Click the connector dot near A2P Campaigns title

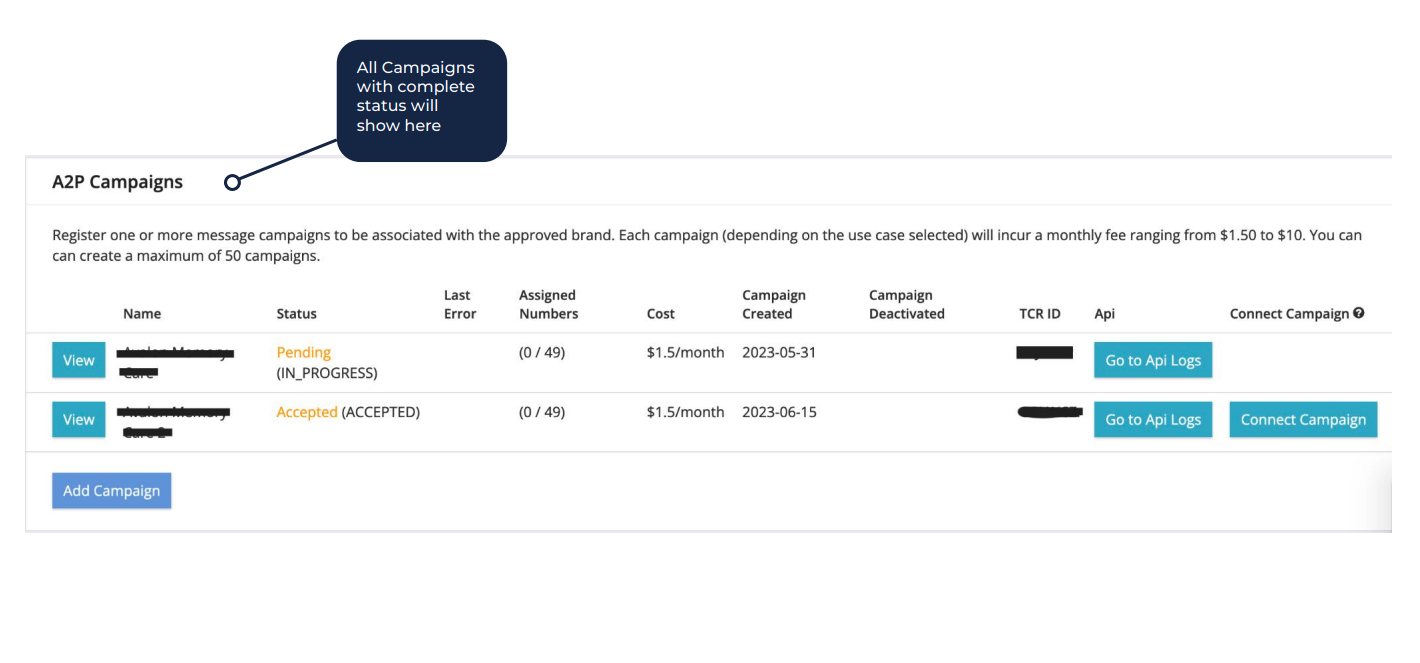[232, 182]
